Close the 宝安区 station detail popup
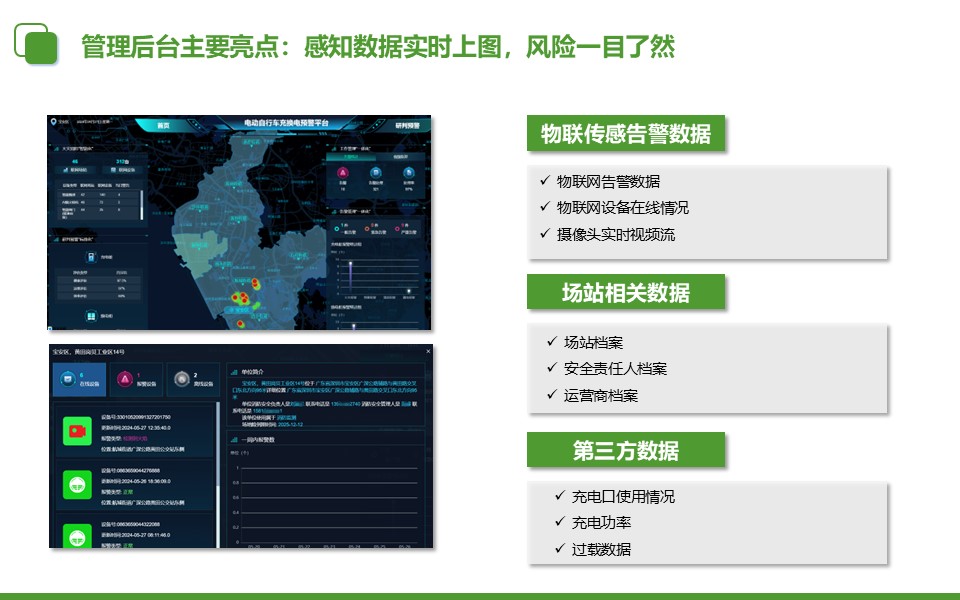960x600 pixels. (x=428, y=351)
